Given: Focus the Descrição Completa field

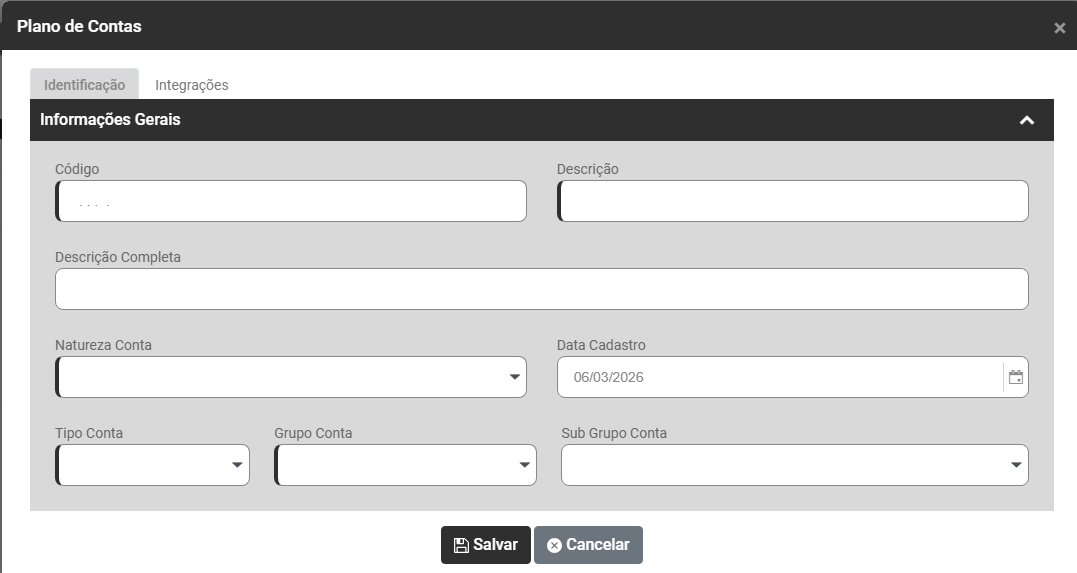Looking at the screenshot, I should (541, 289).
